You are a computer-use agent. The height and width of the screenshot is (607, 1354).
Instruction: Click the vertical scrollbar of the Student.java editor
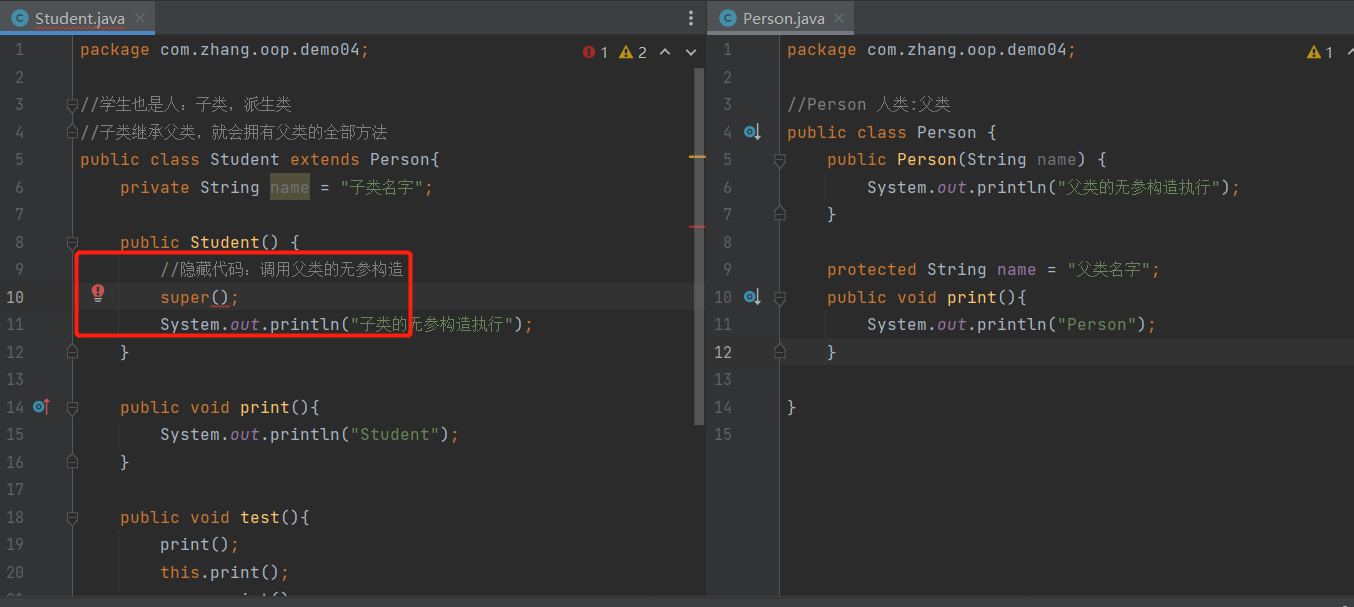point(699,250)
